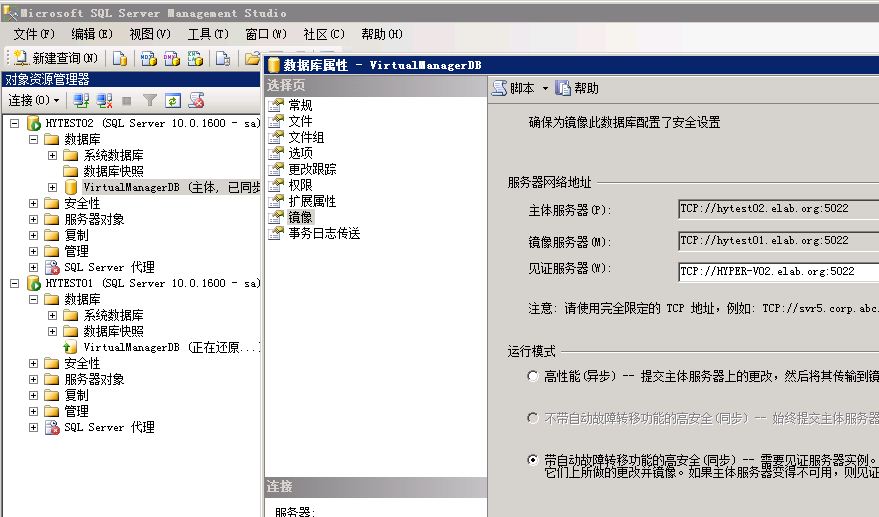Click the 帮助 help button in dialog
The image size is (879, 517).
577,88
